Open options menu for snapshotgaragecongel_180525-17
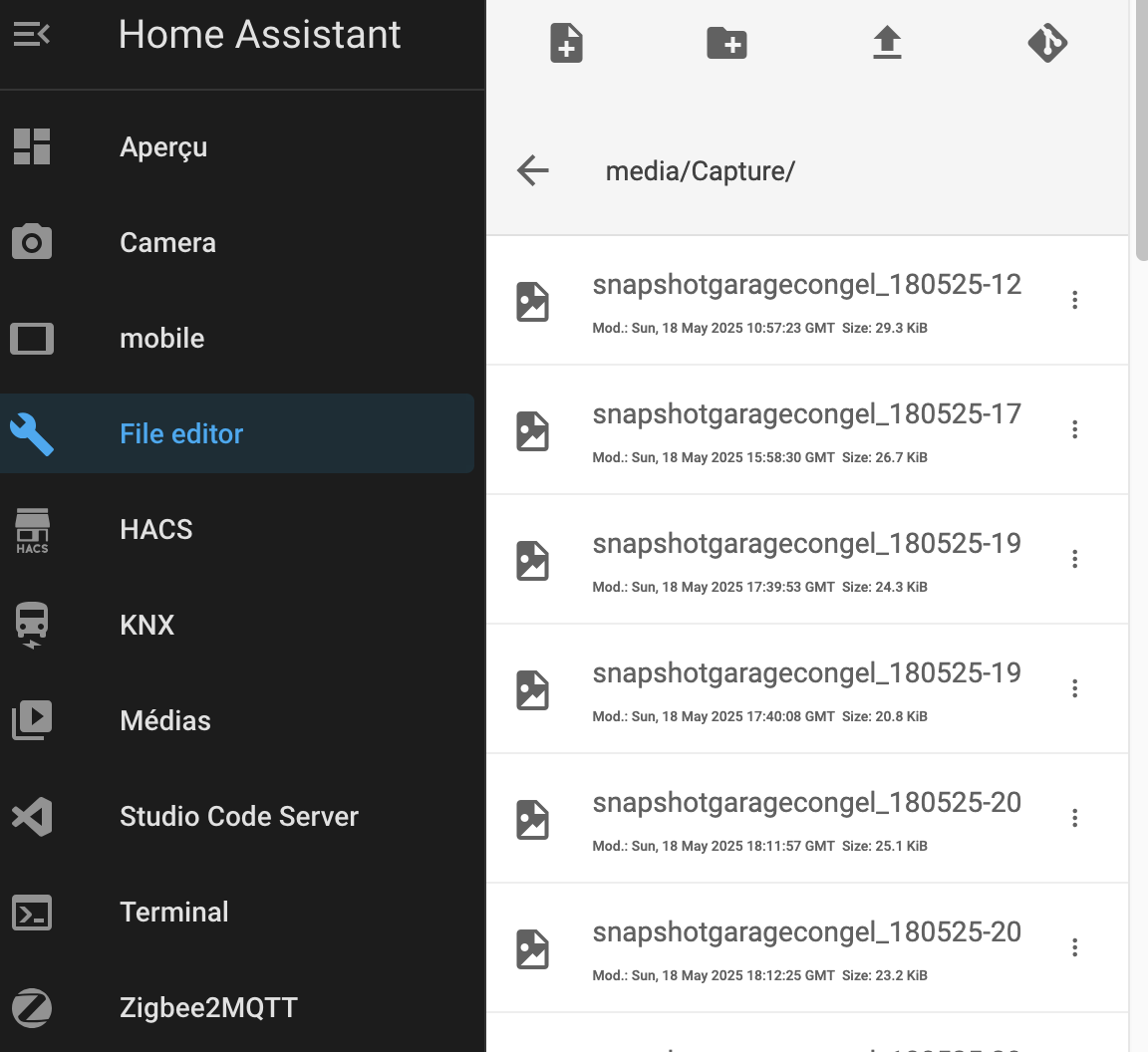Image resolution: width=1148 pixels, height=1052 pixels. point(1075,429)
